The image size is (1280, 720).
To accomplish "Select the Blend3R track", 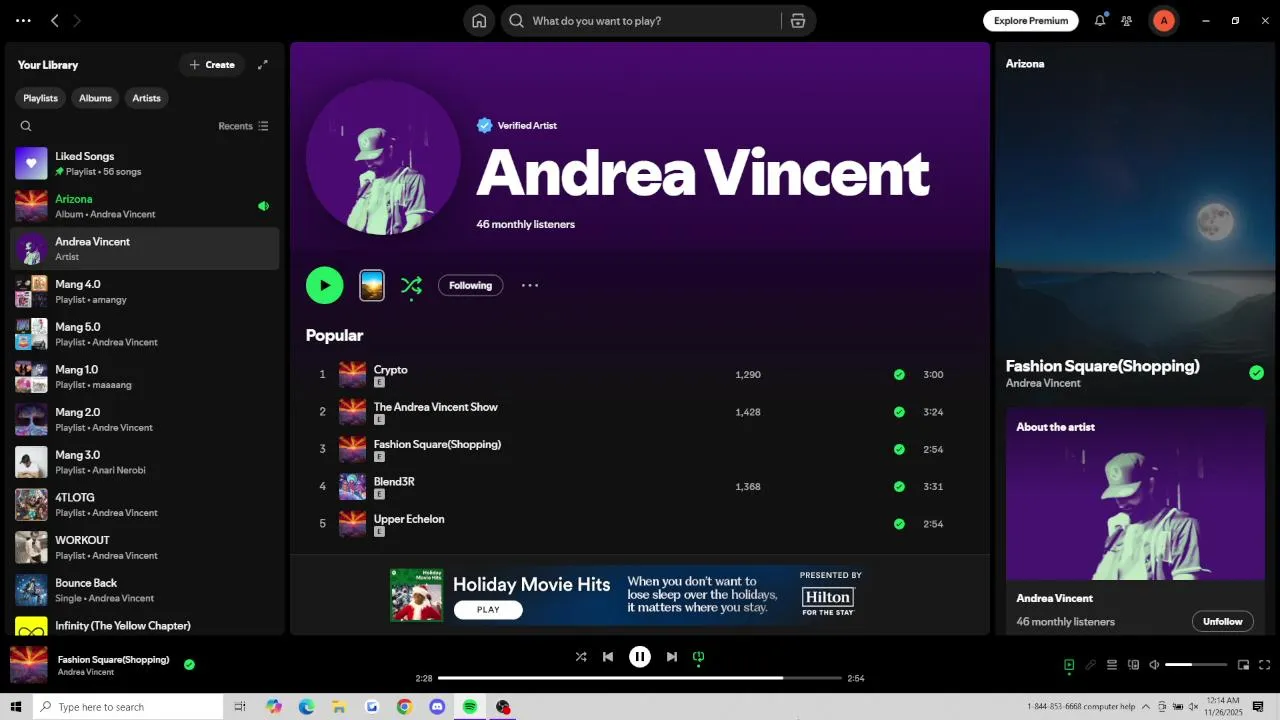I will (x=640, y=487).
